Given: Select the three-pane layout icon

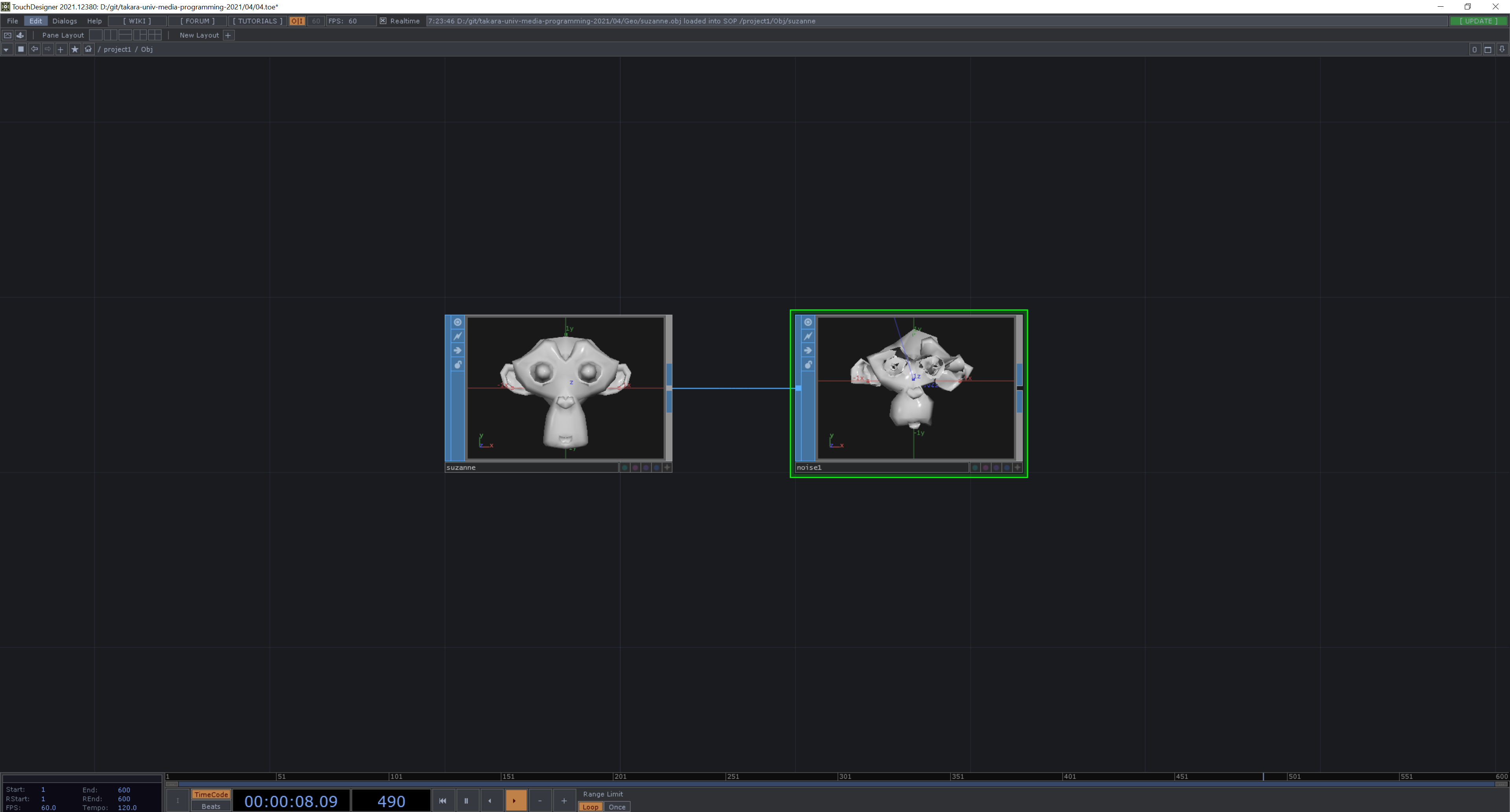Looking at the screenshot, I should [x=140, y=35].
